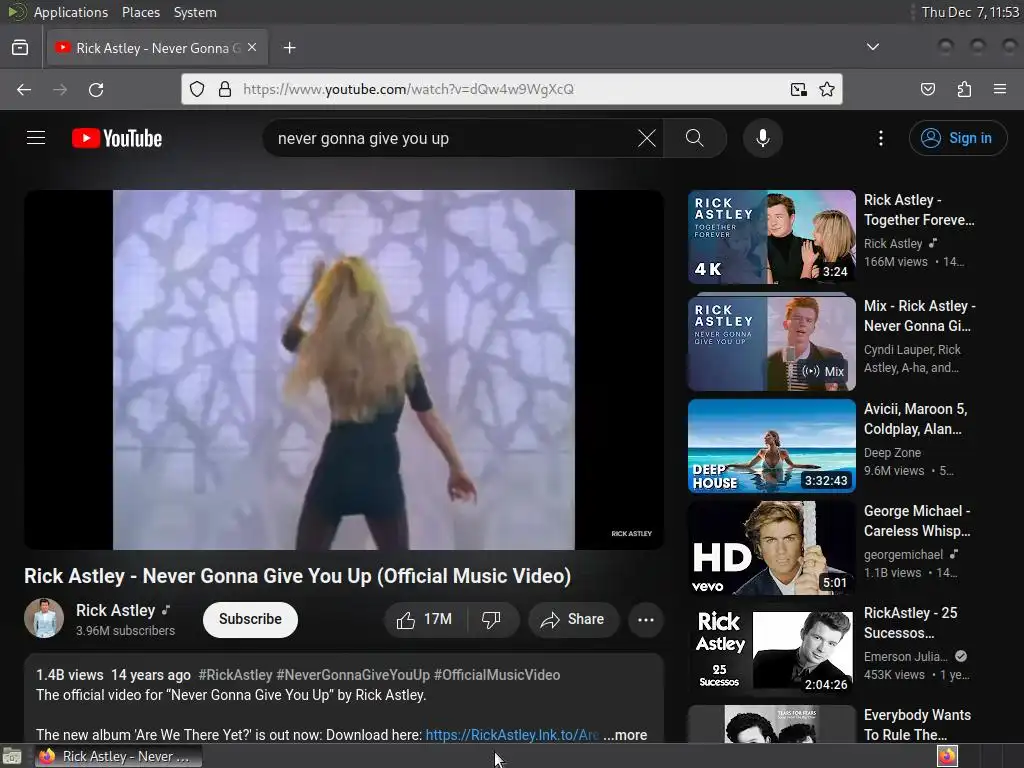
Task: Click the video player to pause
Action: click(x=344, y=370)
